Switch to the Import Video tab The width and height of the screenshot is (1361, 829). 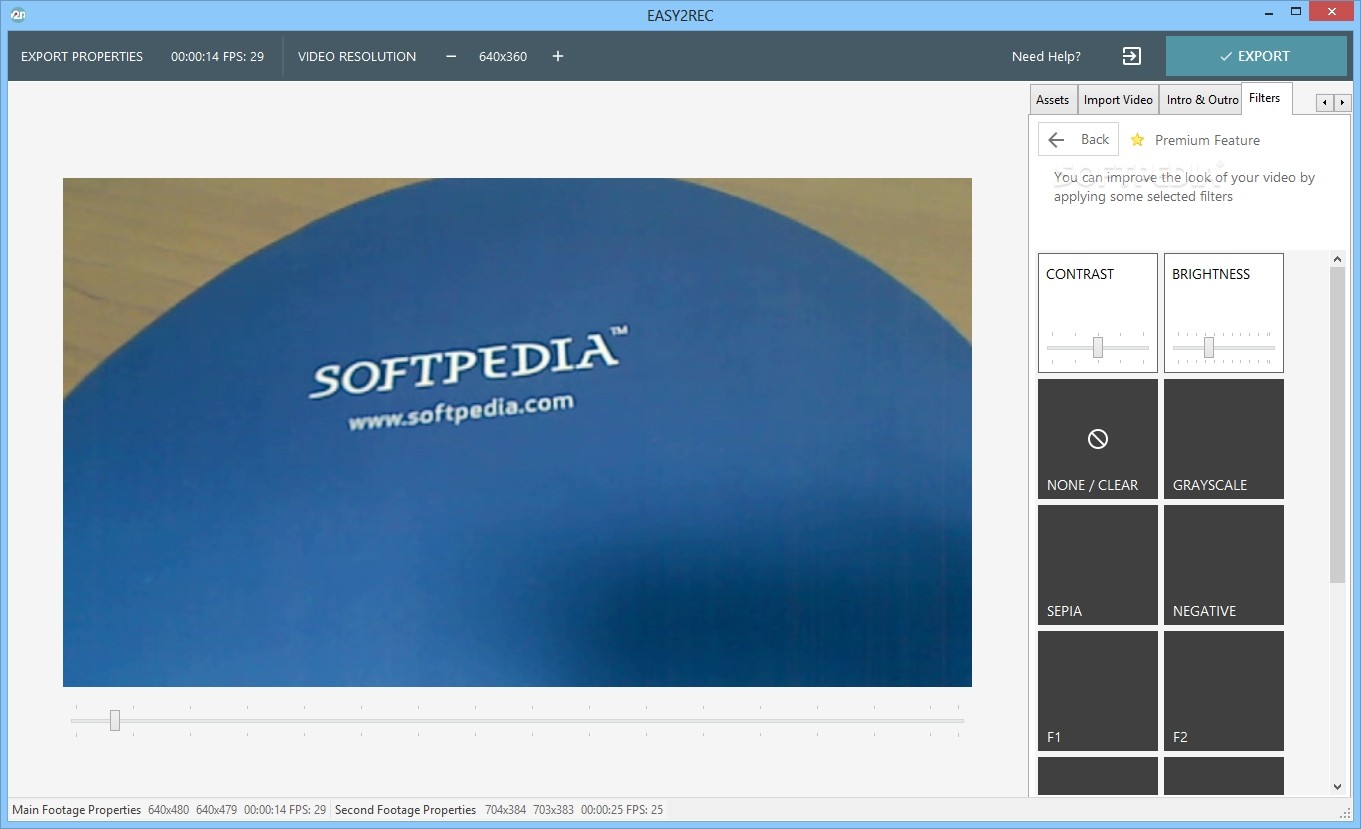point(1118,99)
